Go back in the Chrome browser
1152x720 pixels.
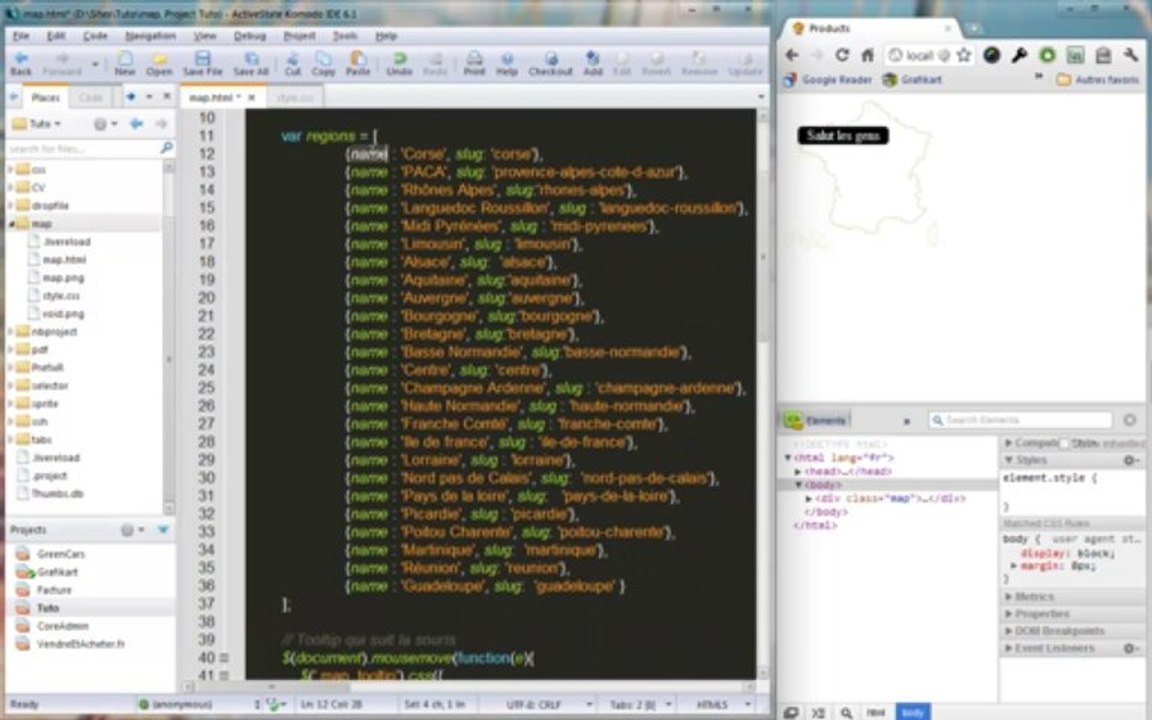792,55
